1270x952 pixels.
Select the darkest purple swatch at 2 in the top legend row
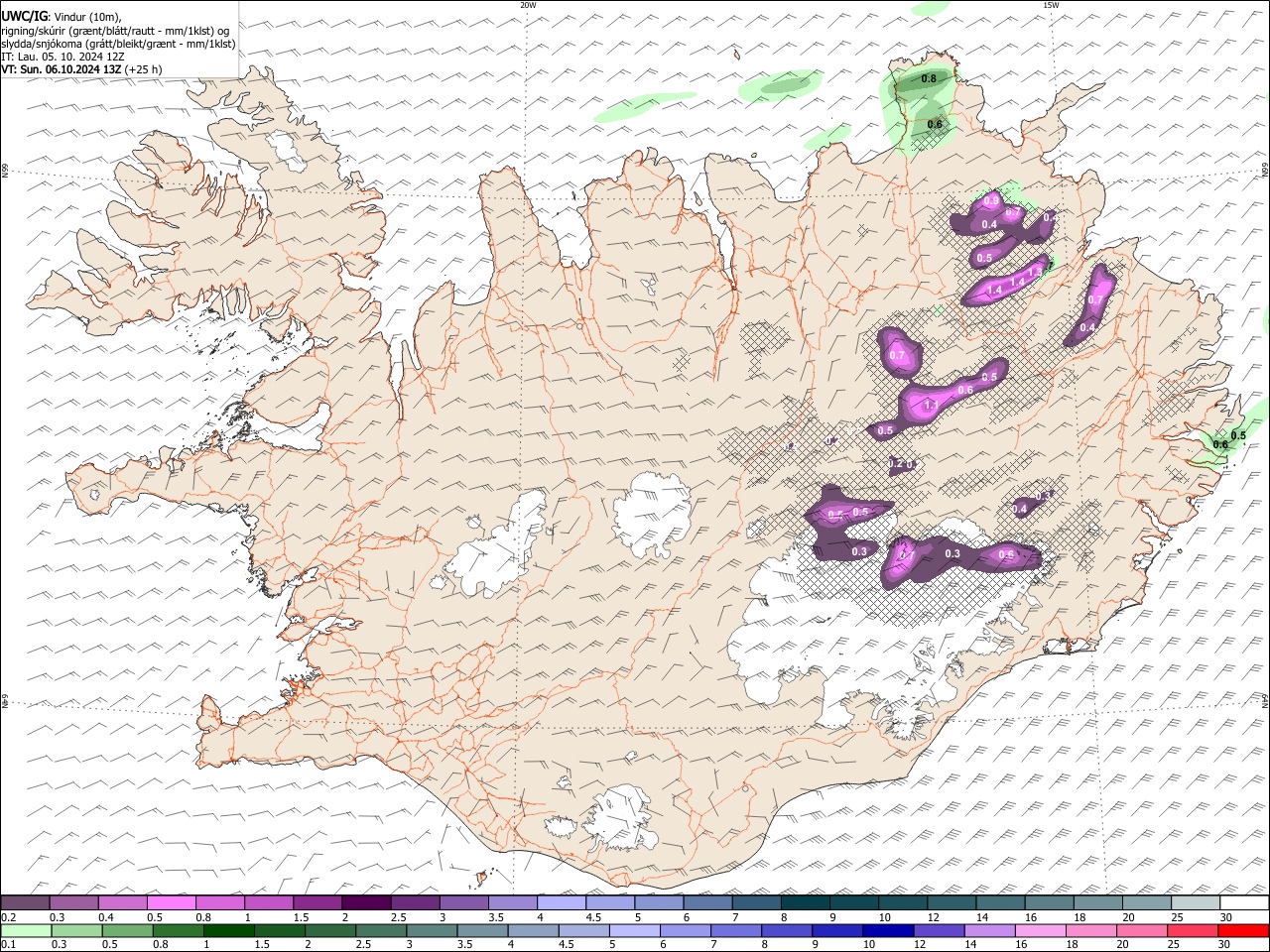click(365, 903)
